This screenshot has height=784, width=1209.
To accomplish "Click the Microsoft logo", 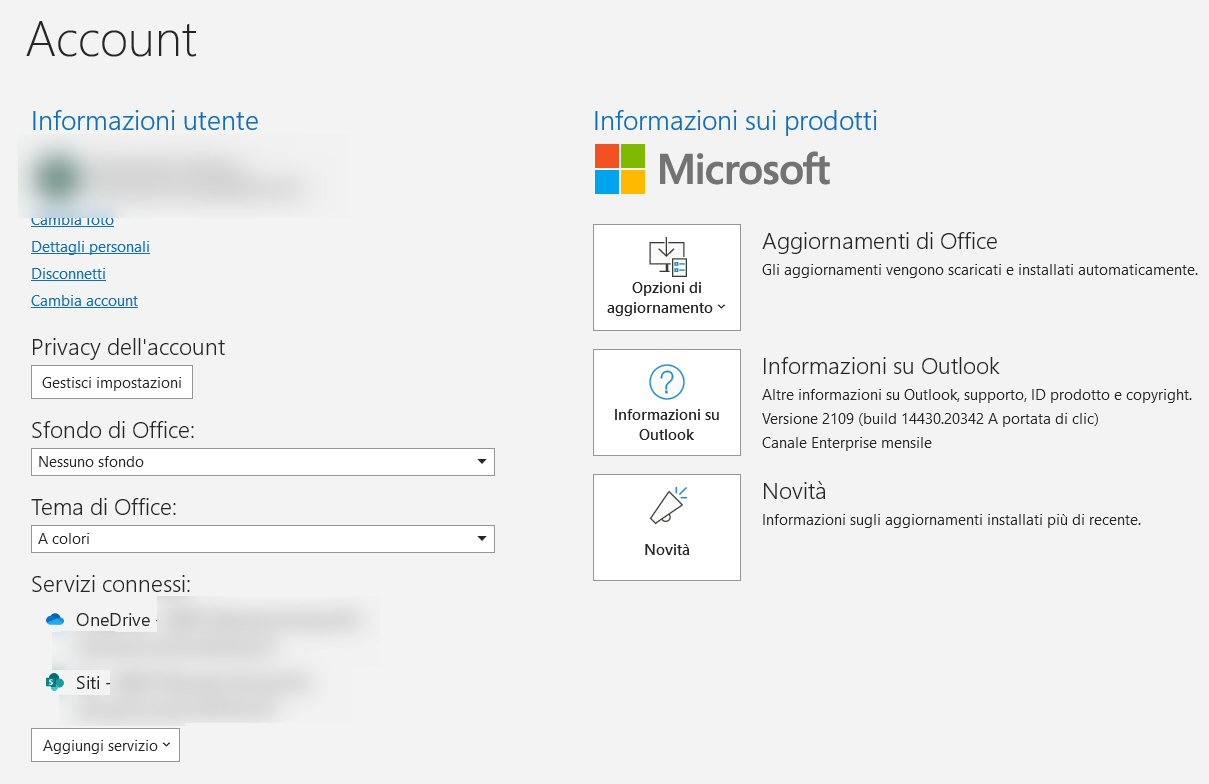I will point(712,169).
